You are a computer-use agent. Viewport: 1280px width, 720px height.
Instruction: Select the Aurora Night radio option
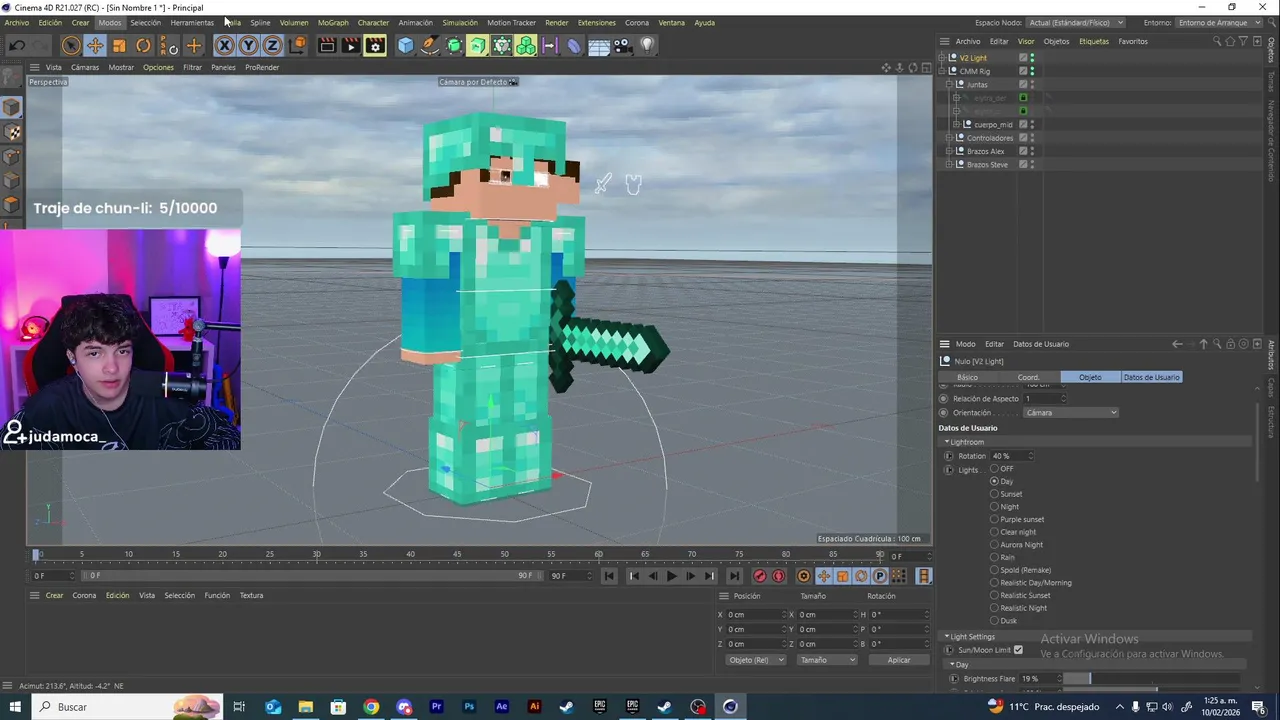995,545
